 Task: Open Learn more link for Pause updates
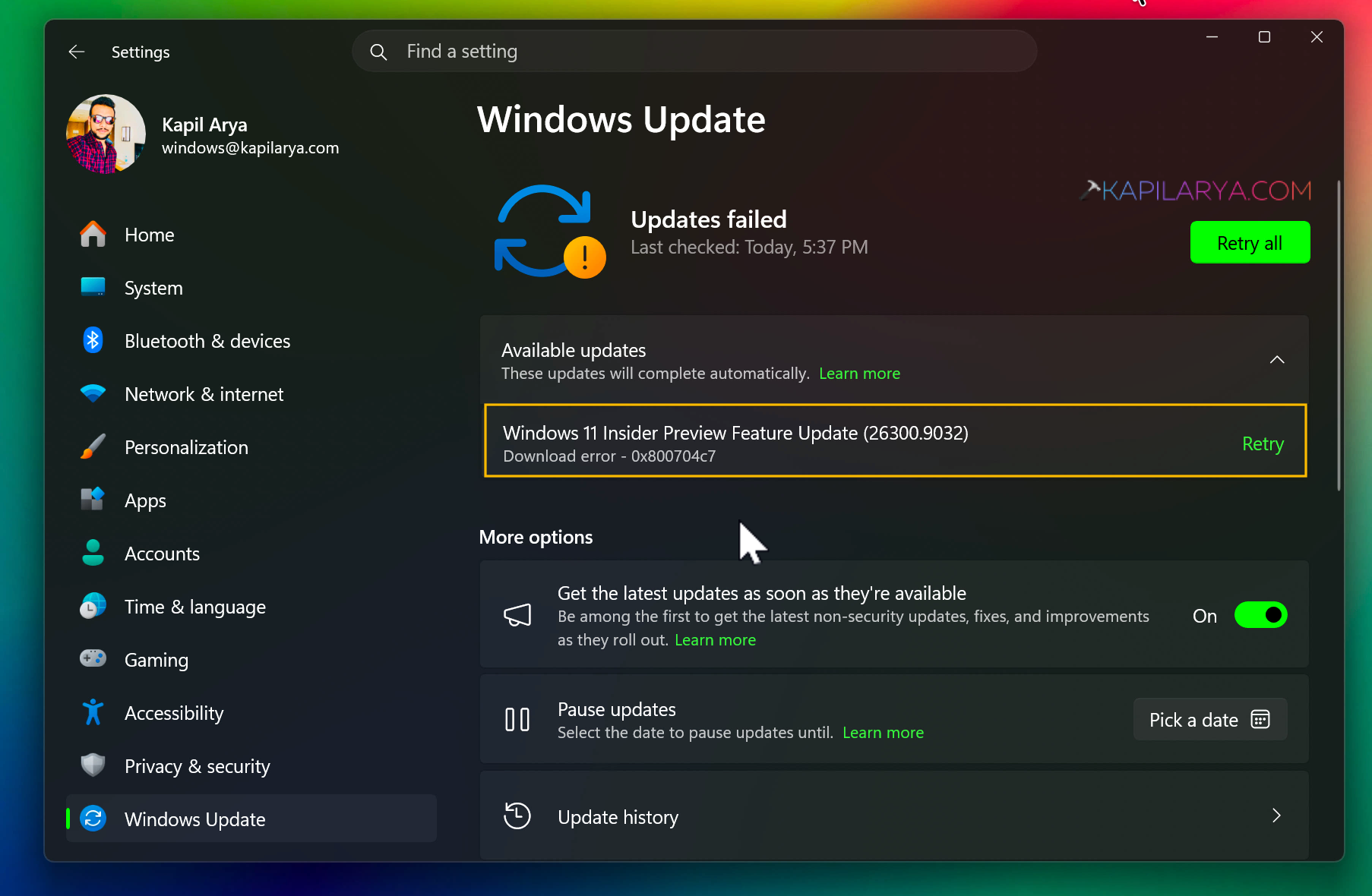click(883, 733)
